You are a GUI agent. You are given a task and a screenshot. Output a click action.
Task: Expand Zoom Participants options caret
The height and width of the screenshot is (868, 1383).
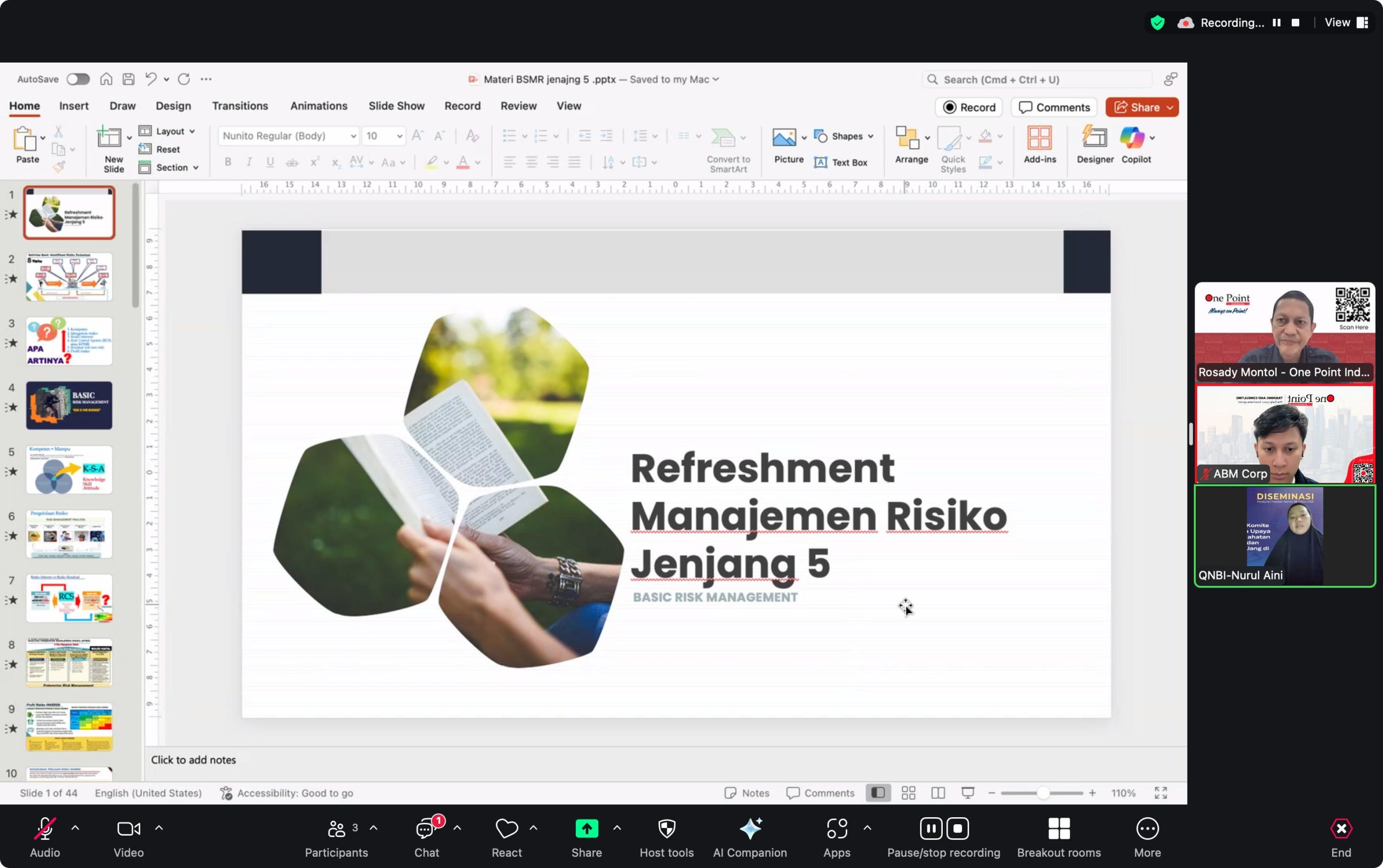[374, 828]
